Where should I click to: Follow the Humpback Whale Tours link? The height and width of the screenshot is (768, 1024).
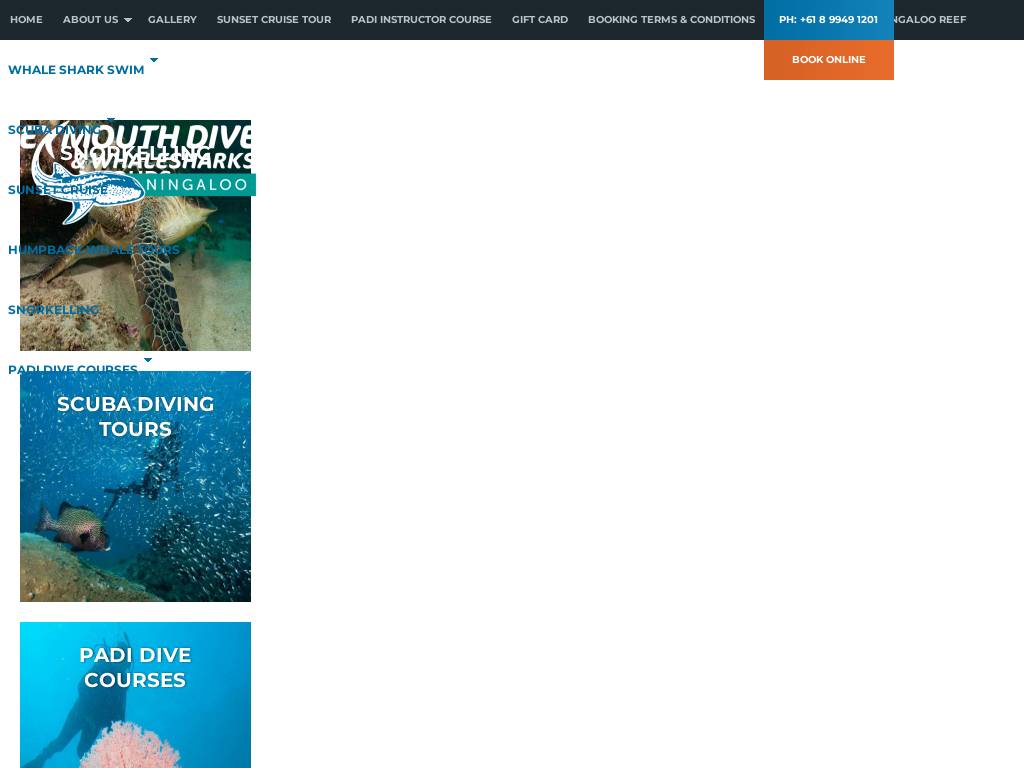pos(93,250)
